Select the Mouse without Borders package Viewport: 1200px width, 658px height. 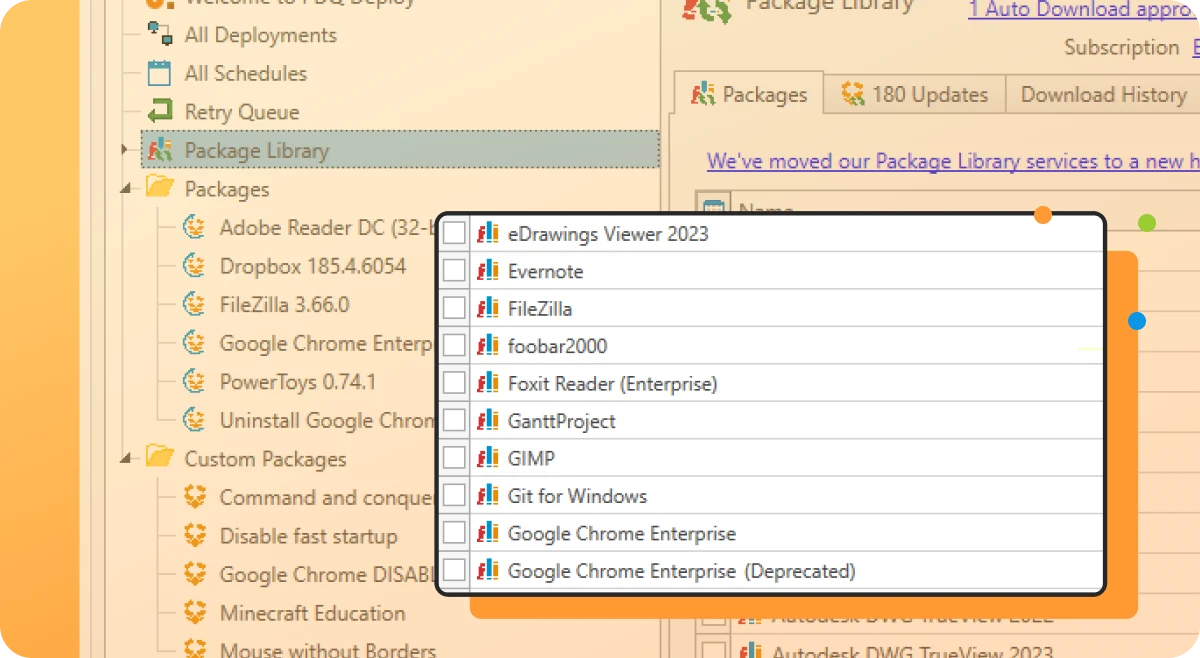click(x=328, y=650)
